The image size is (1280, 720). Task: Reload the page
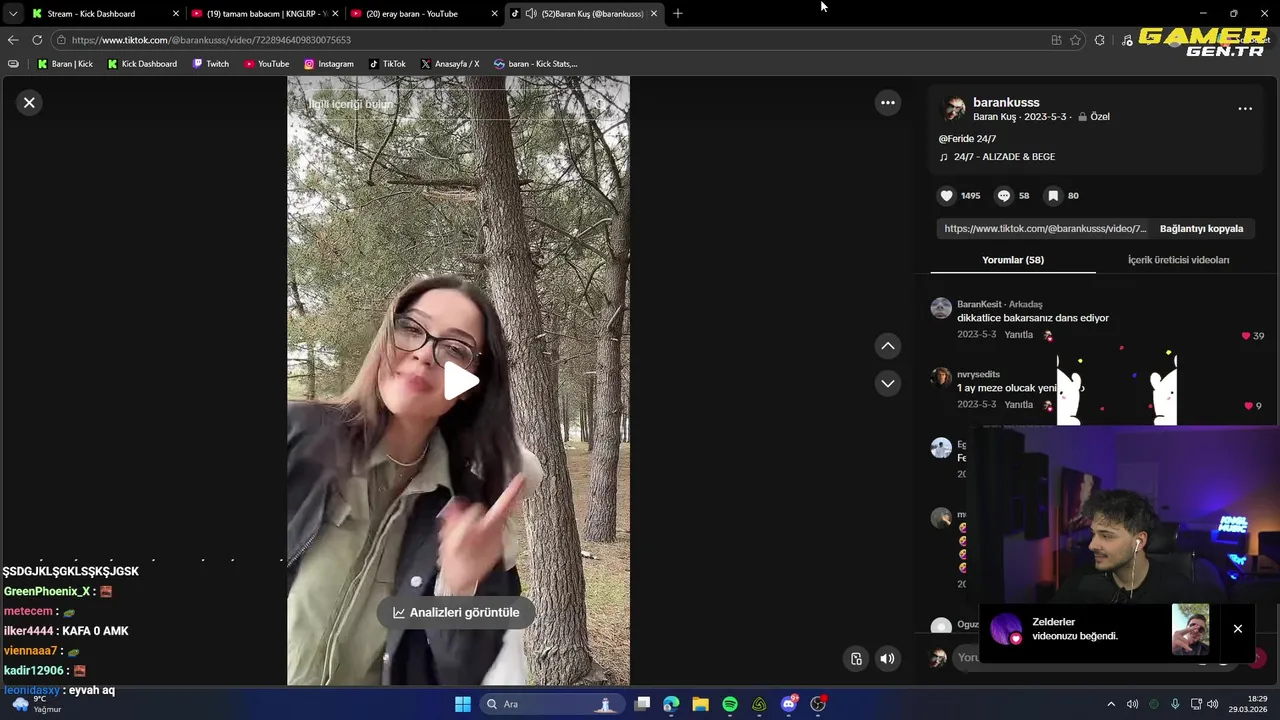click(x=37, y=40)
